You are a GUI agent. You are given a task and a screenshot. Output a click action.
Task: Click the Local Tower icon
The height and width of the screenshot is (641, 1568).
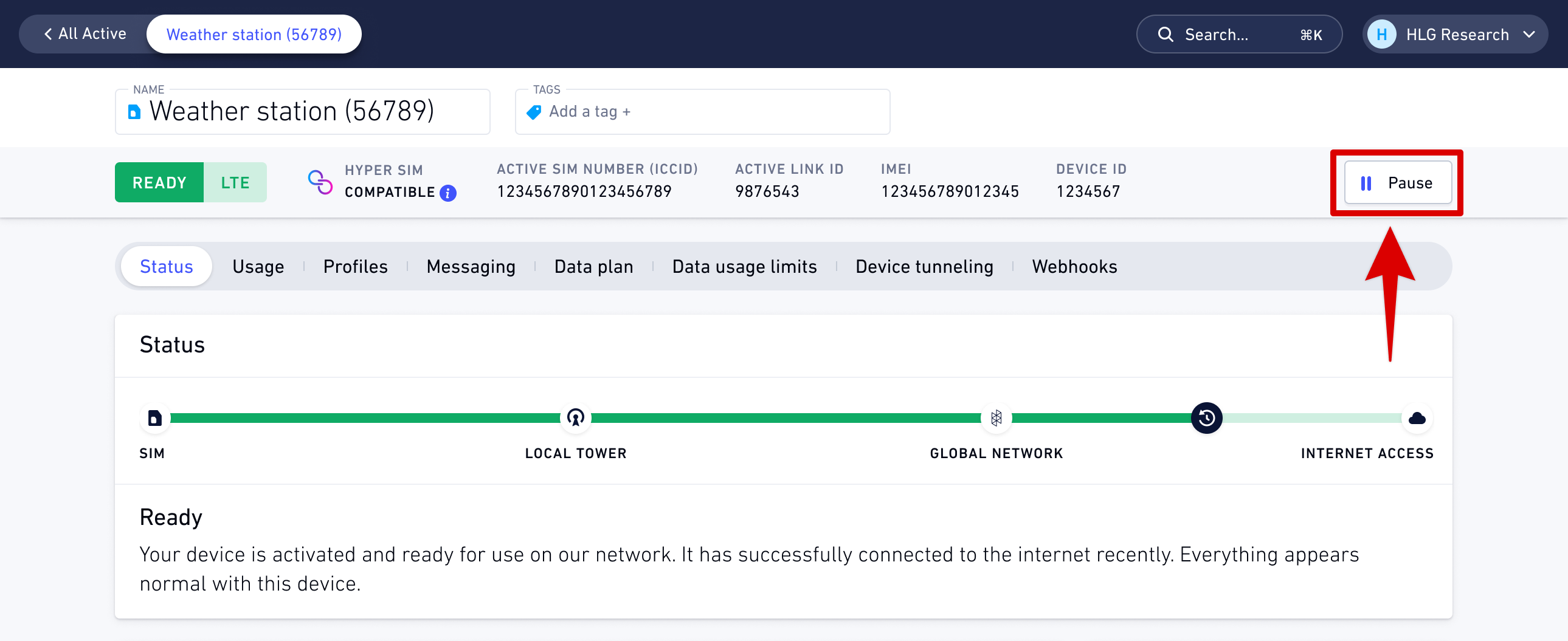(x=575, y=418)
